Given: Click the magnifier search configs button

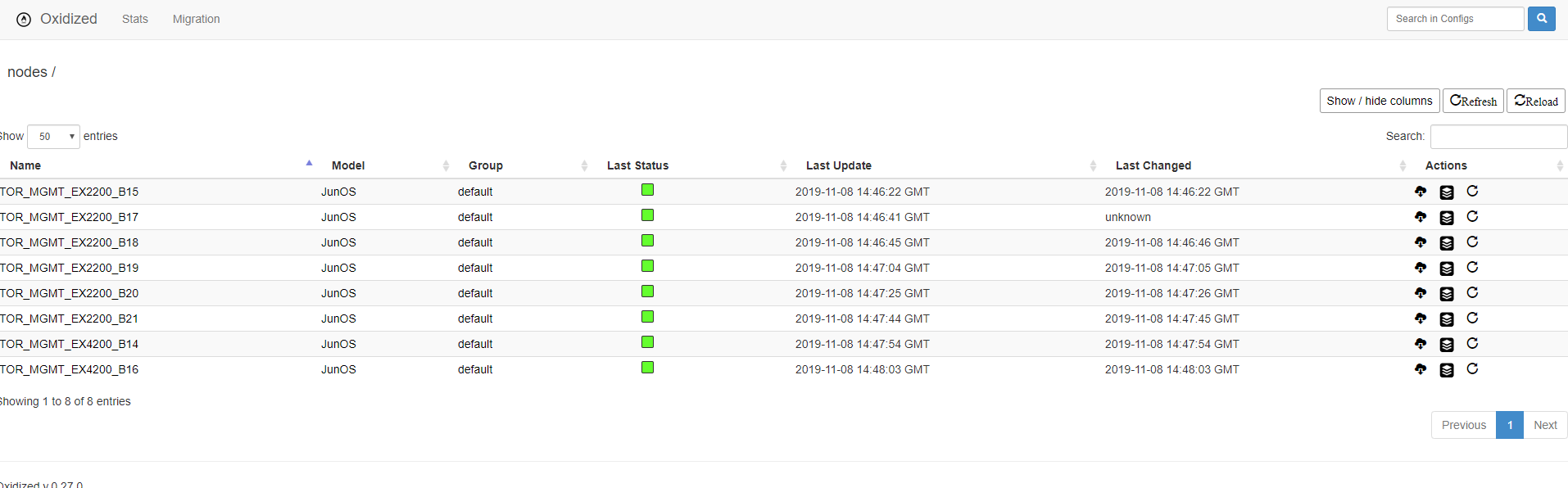Looking at the screenshot, I should coord(1541,19).
